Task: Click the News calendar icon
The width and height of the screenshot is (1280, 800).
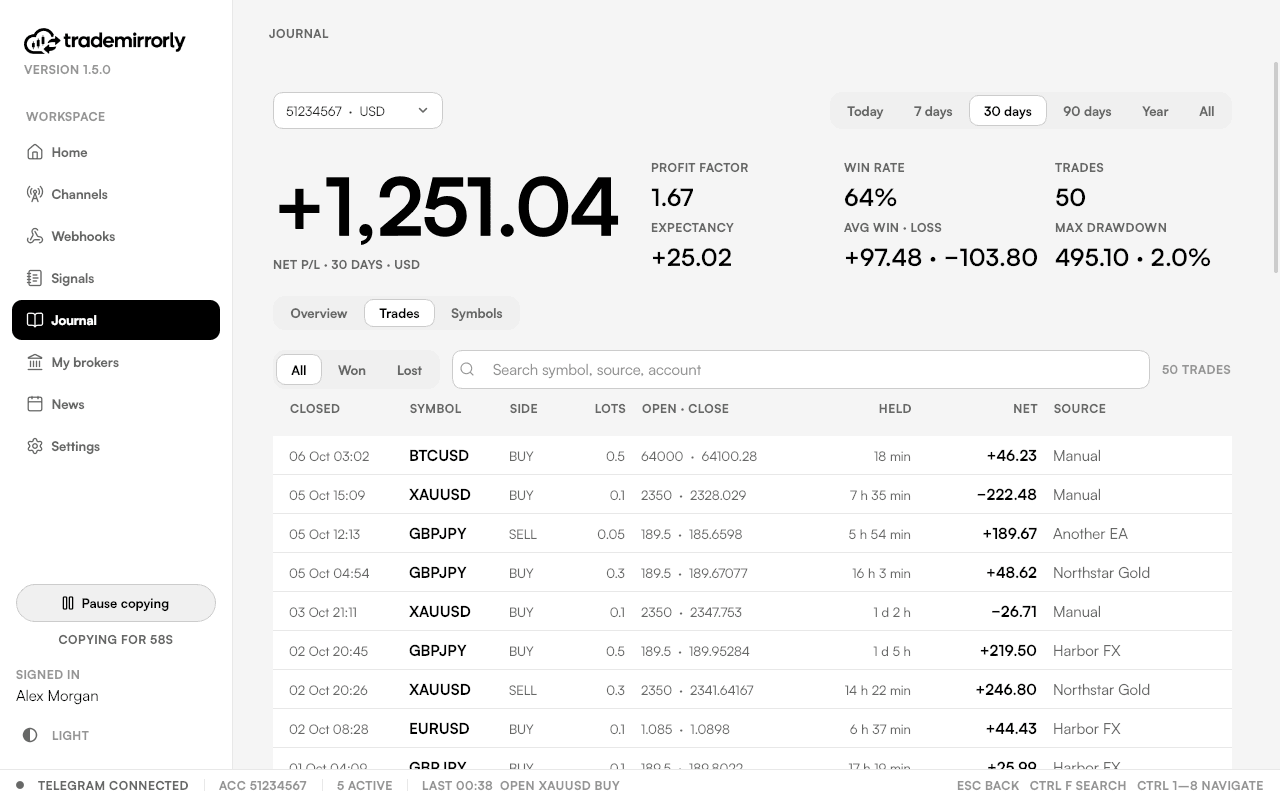Action: 35,404
